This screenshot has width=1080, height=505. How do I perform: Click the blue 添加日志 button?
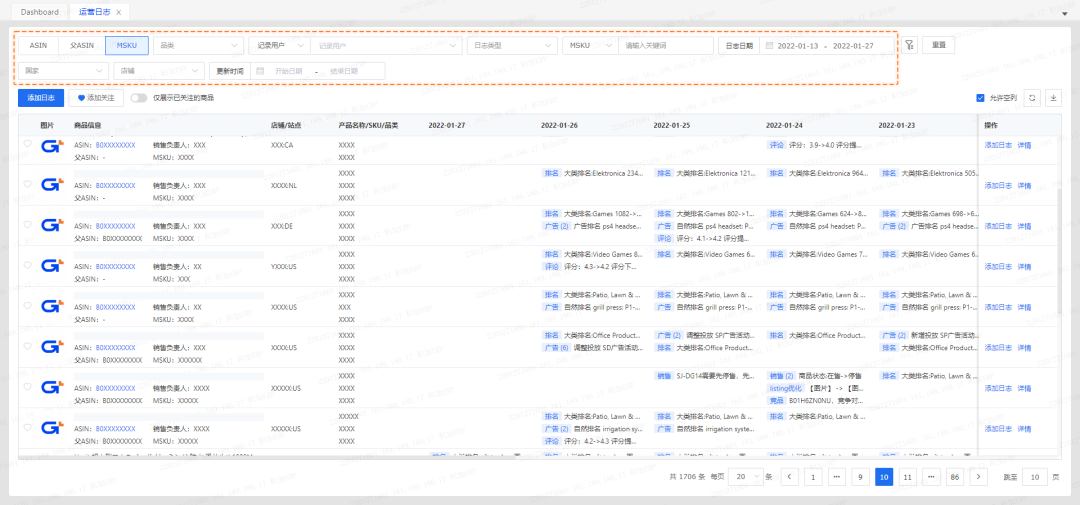(42, 98)
